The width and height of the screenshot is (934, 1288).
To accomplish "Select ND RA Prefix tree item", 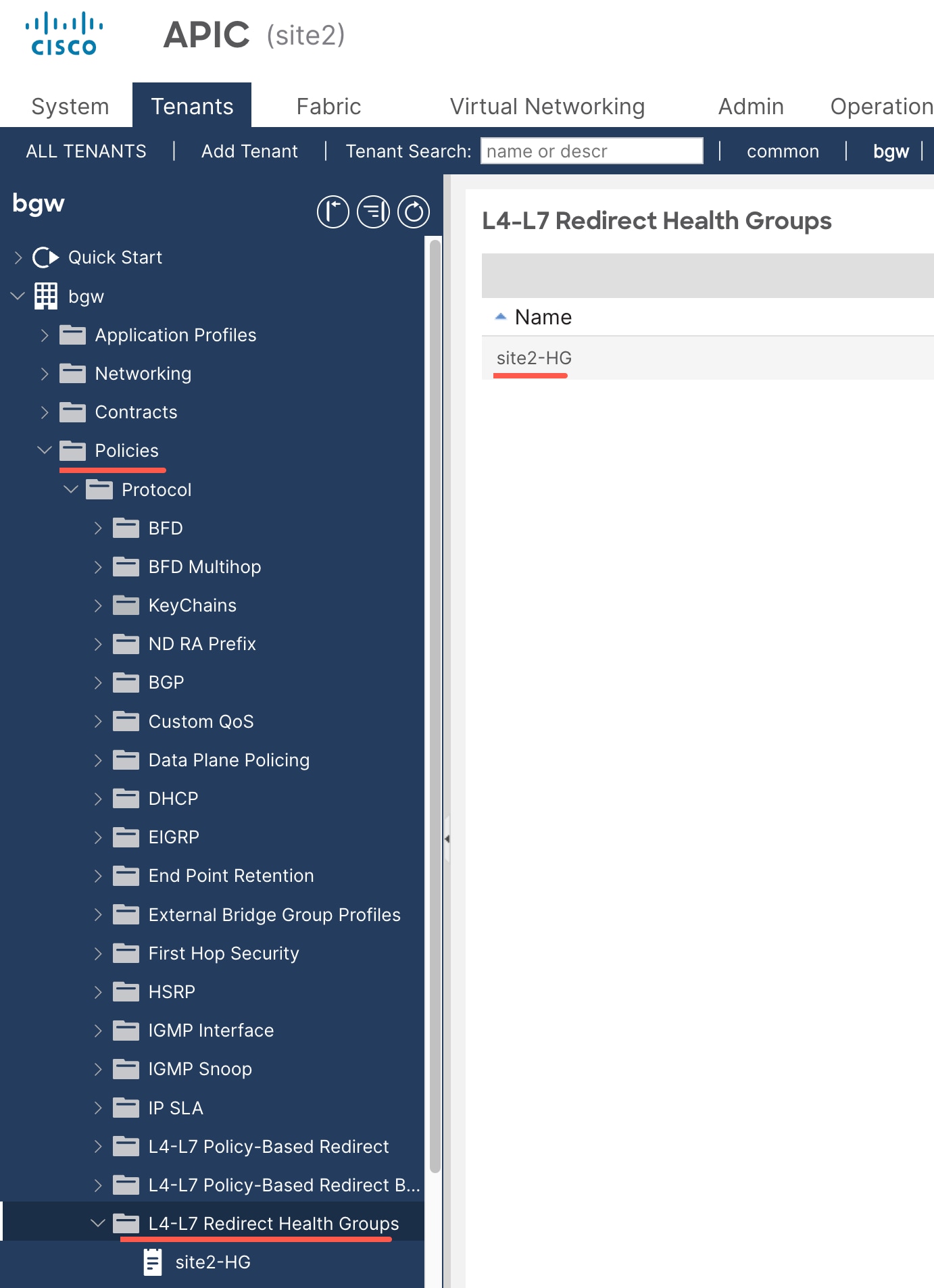I will [202, 644].
